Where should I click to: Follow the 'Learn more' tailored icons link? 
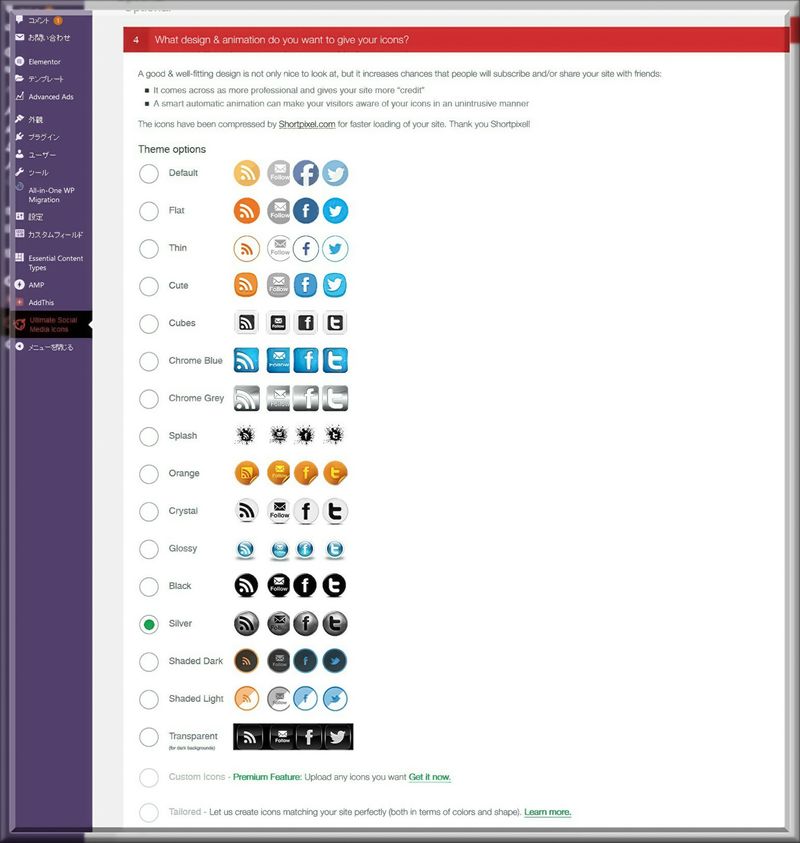(547, 812)
